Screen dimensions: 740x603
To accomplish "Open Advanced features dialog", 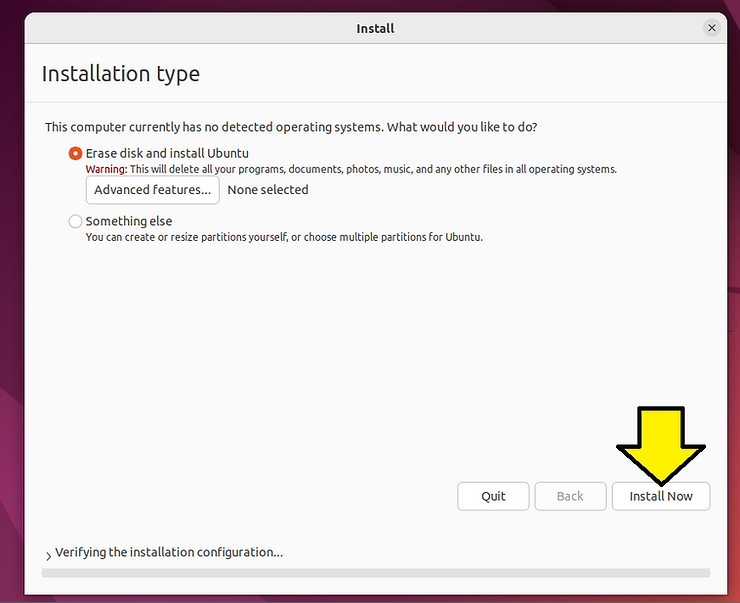I will (x=152, y=190).
